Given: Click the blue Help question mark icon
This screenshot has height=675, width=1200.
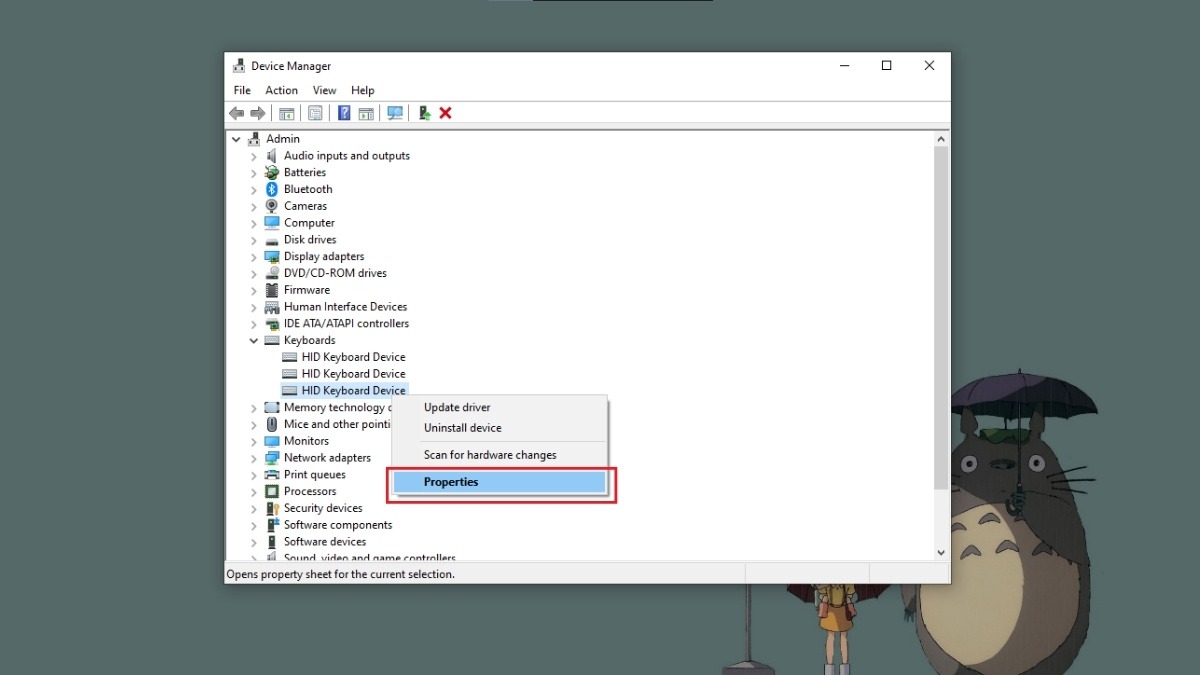Looking at the screenshot, I should [344, 113].
